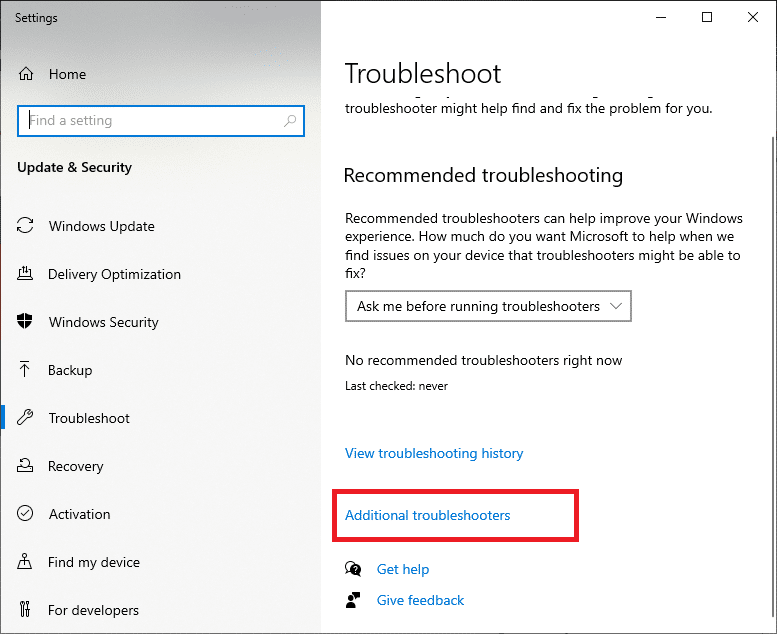Click the Recovery icon in sidebar

pyautogui.click(x=26, y=466)
